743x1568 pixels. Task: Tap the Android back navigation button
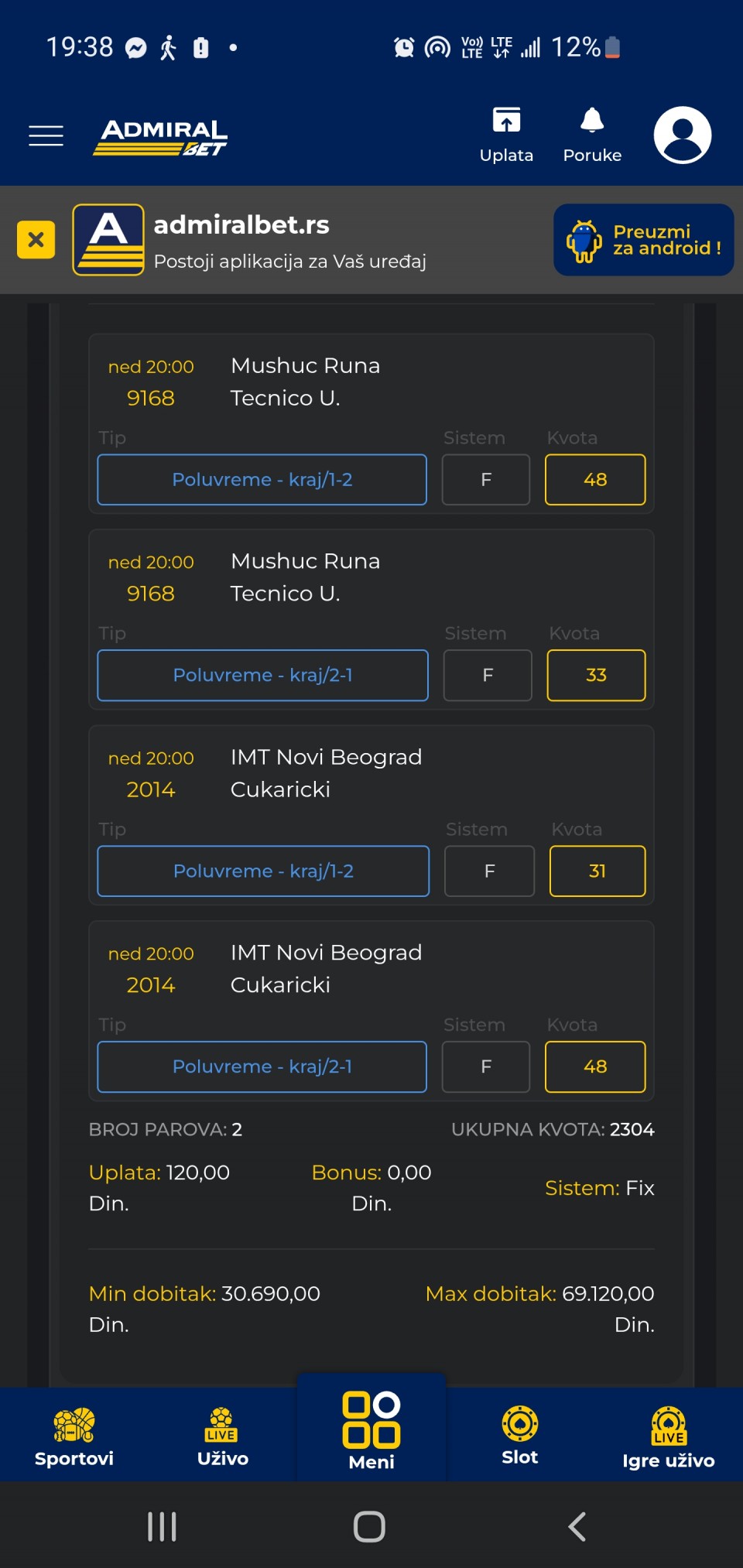(577, 1526)
